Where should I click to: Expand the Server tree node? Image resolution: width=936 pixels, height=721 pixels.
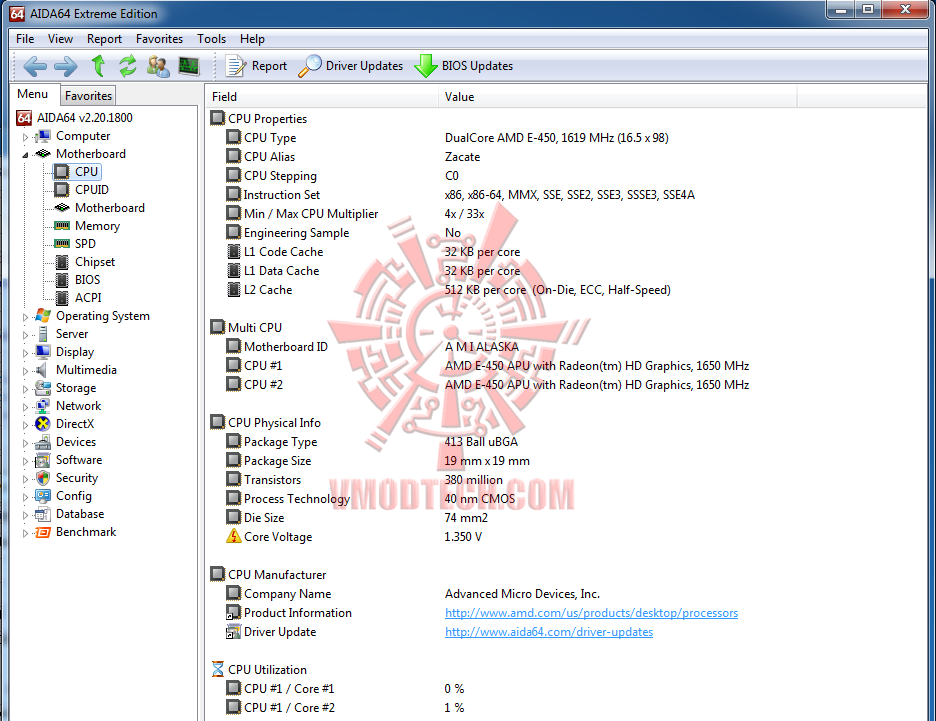click(25, 335)
